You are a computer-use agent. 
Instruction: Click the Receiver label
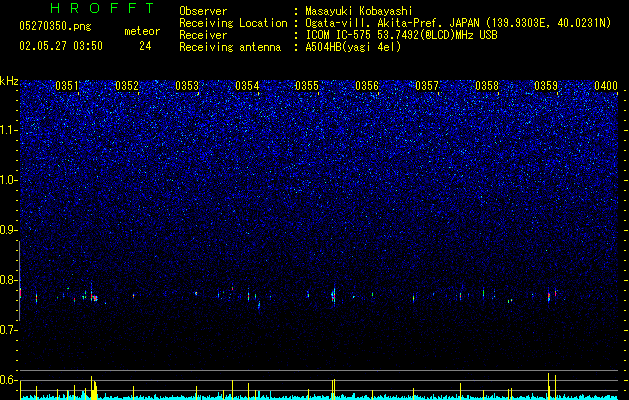[x=203, y=35]
